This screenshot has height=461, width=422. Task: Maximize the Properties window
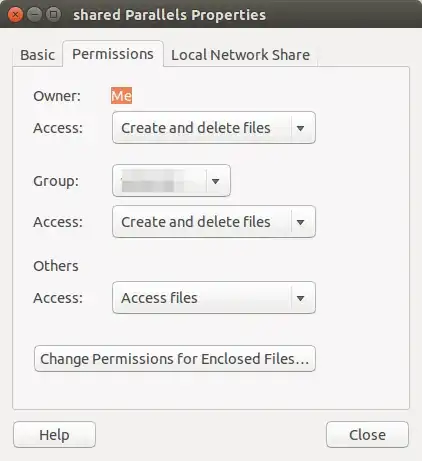point(53,15)
